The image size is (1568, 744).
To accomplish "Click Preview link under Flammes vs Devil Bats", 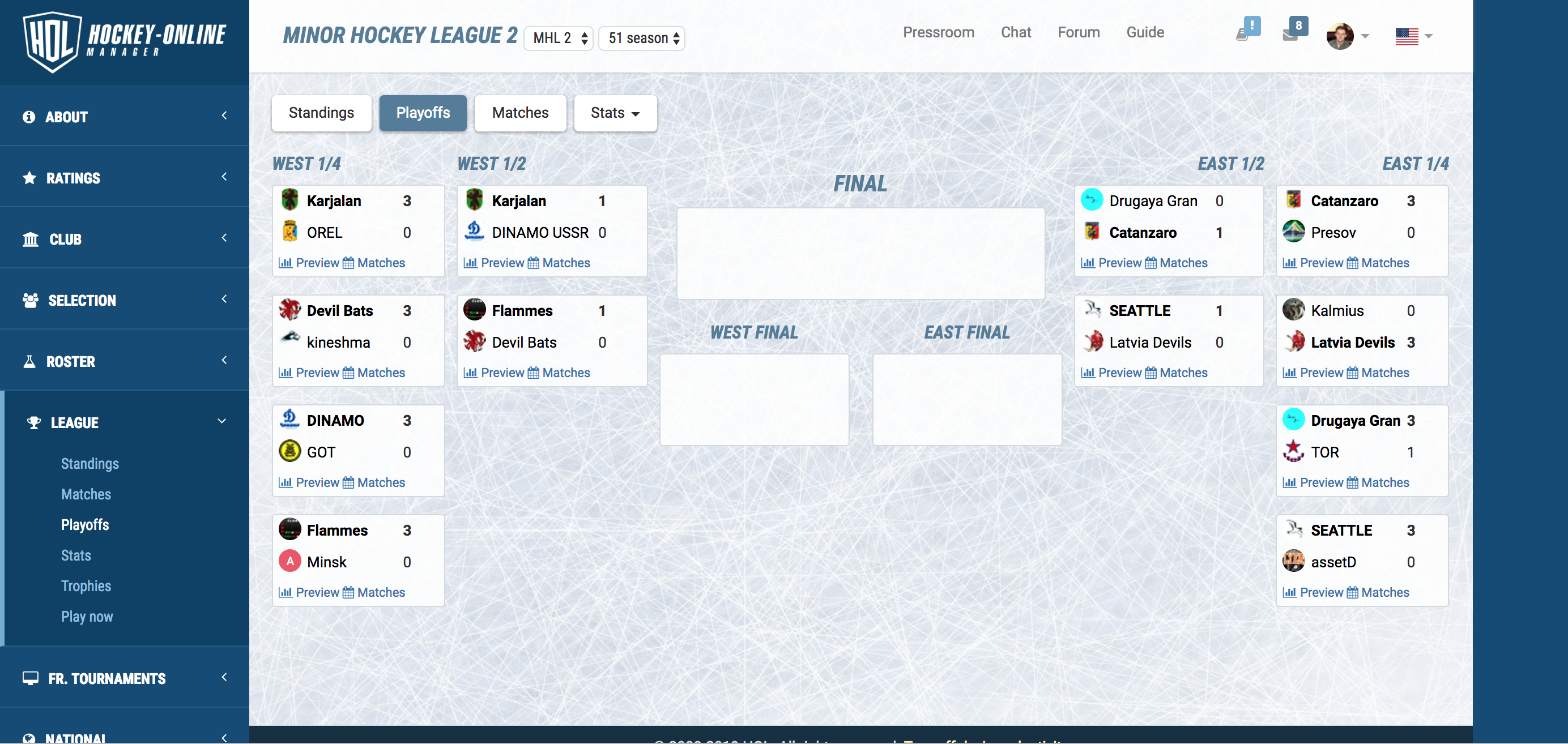I will tap(502, 372).
